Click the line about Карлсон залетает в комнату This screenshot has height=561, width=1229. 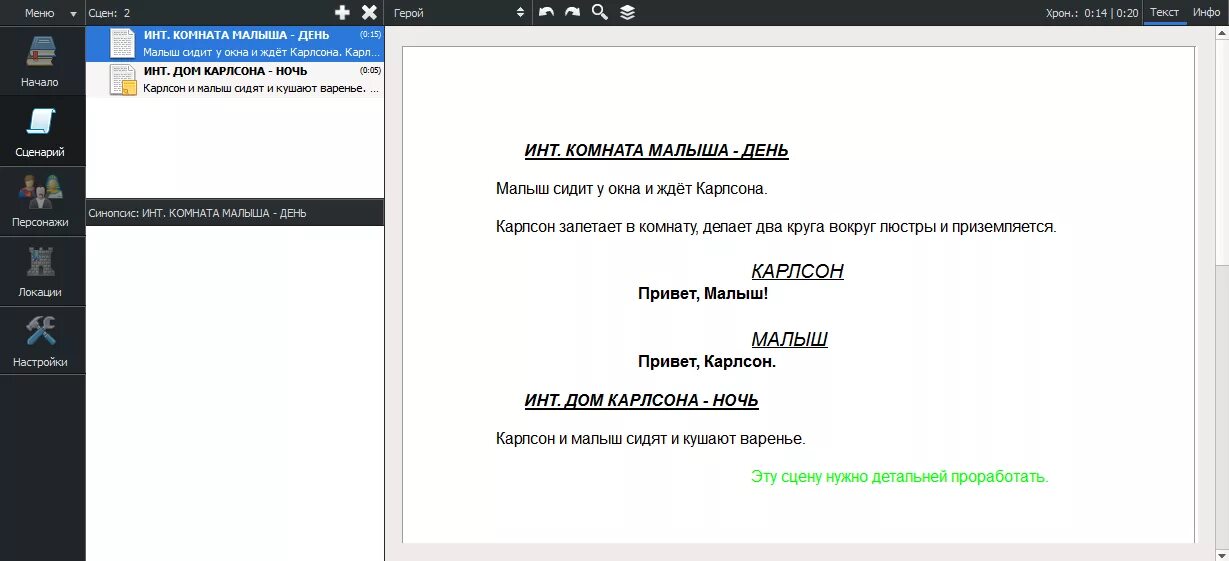(776, 227)
